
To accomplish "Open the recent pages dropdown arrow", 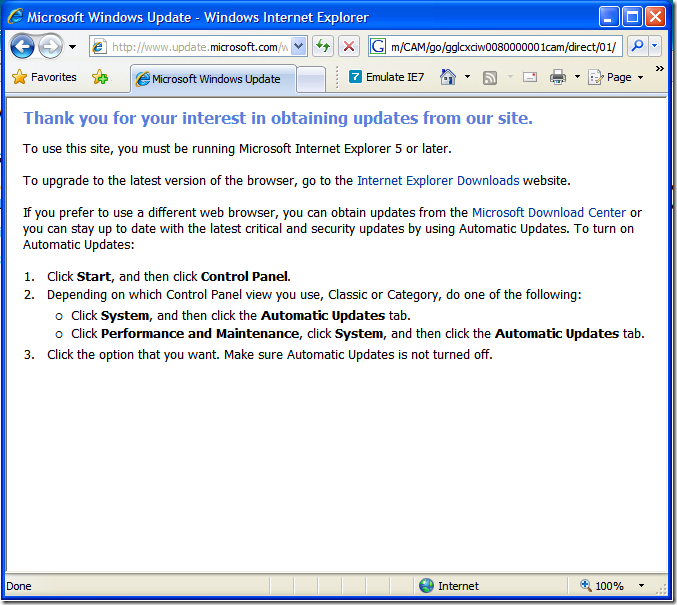I will 73,47.
